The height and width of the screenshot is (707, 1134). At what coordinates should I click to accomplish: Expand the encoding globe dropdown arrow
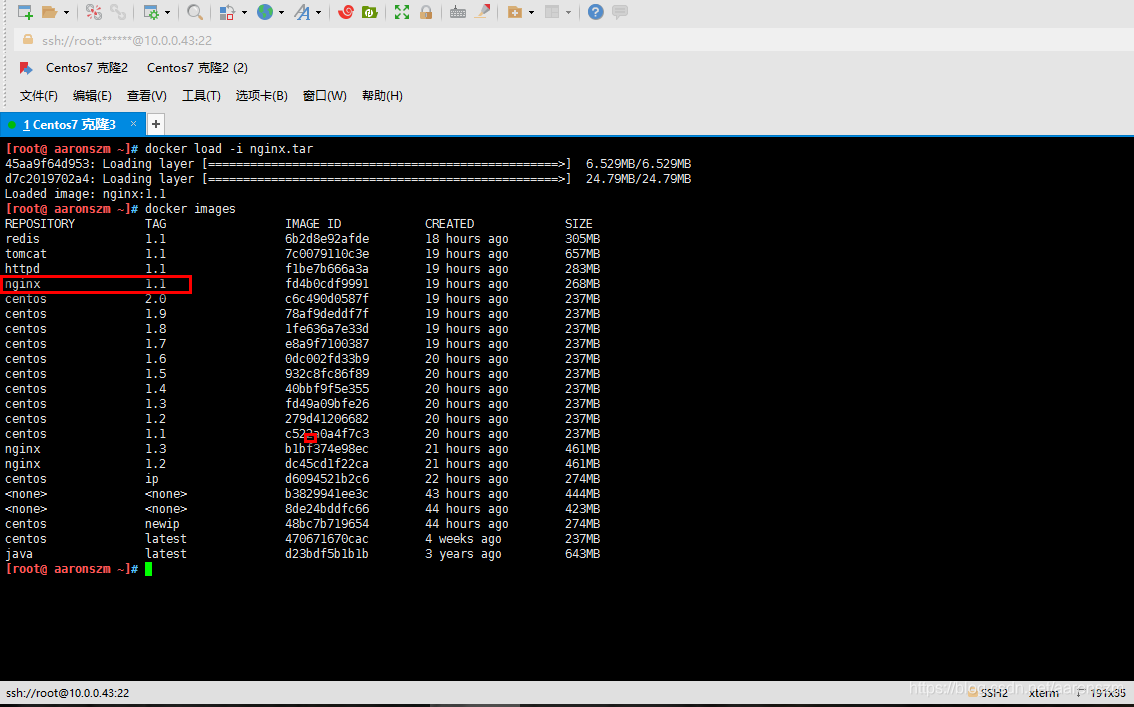click(281, 12)
